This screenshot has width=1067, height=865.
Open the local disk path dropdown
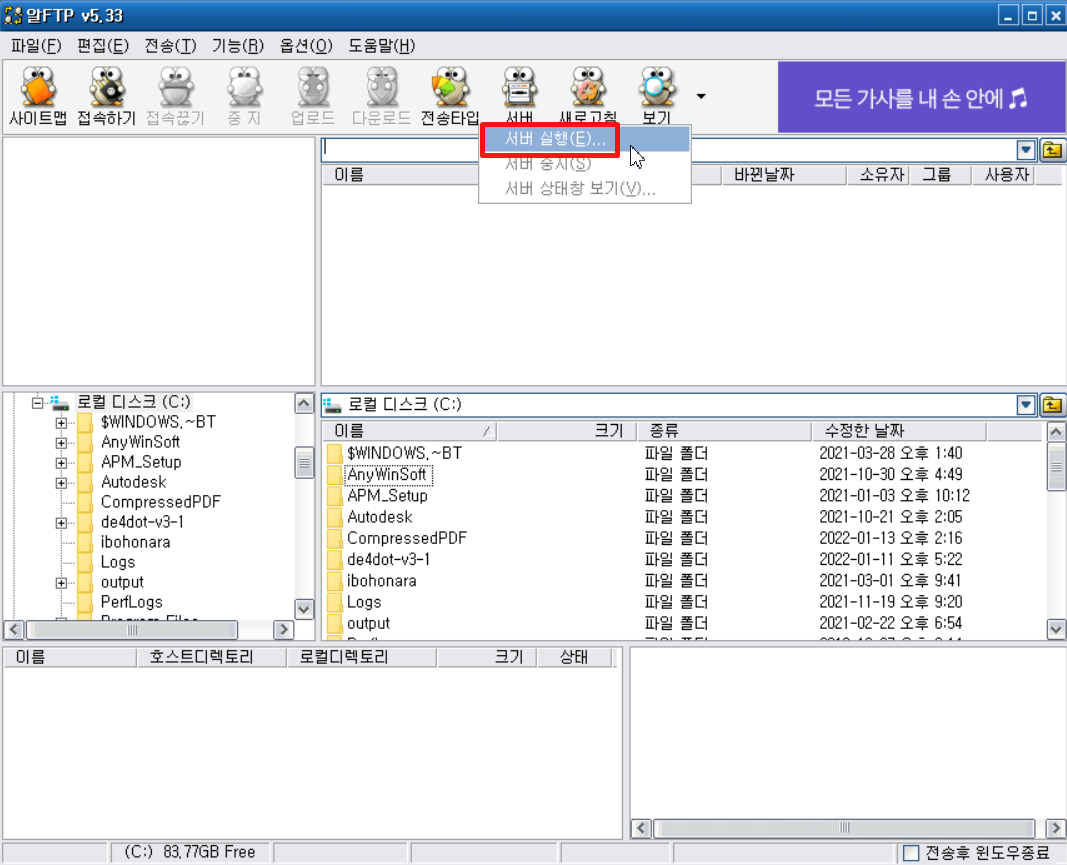[1025, 406]
